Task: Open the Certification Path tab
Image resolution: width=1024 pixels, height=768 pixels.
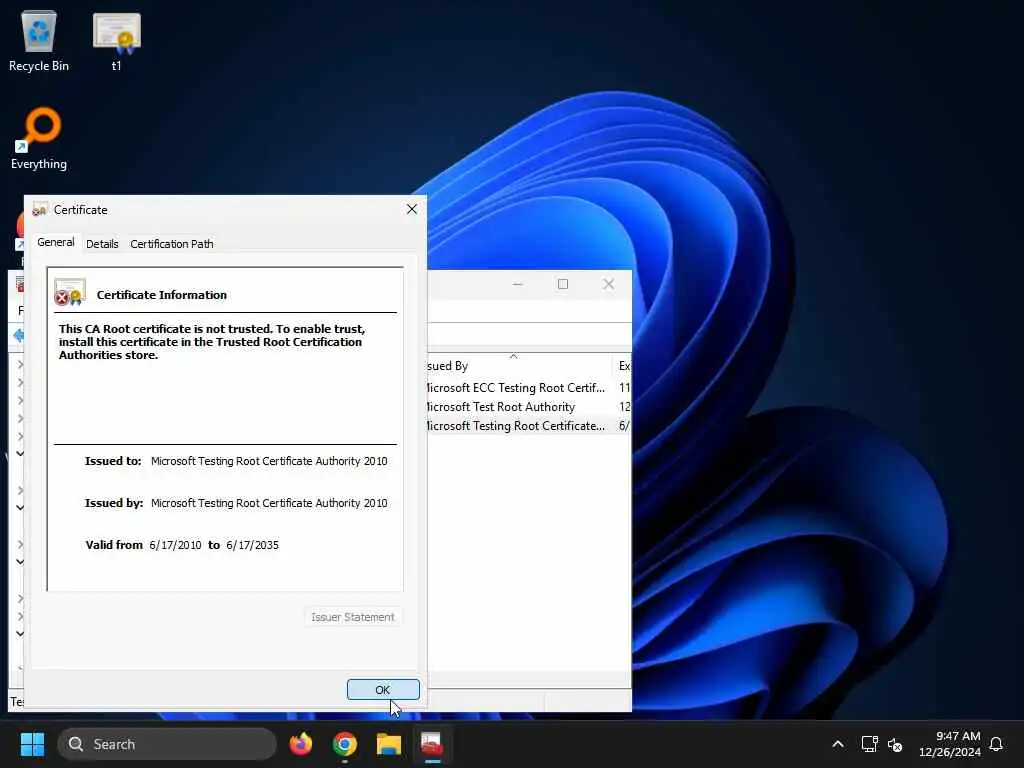Action: [172, 244]
